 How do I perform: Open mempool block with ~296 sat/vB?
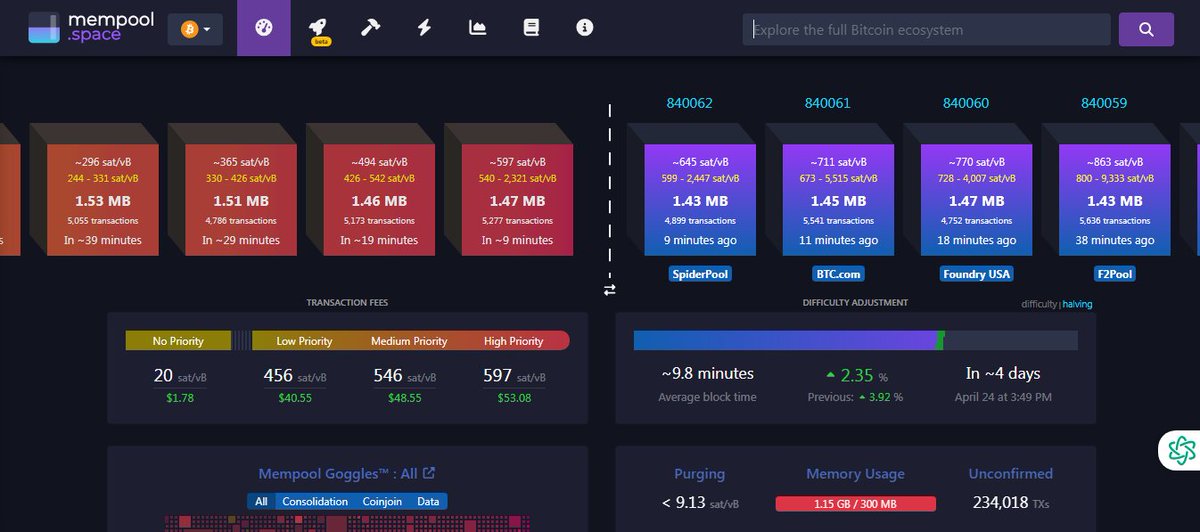pos(103,199)
